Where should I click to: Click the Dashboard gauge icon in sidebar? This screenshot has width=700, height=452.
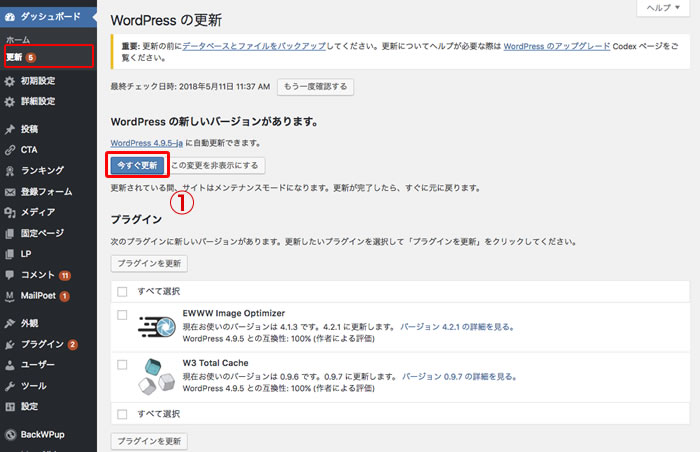pos(10,18)
